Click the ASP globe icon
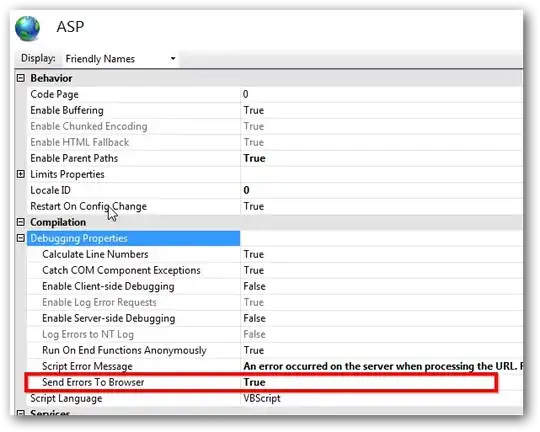The width and height of the screenshot is (540, 432). point(27,28)
